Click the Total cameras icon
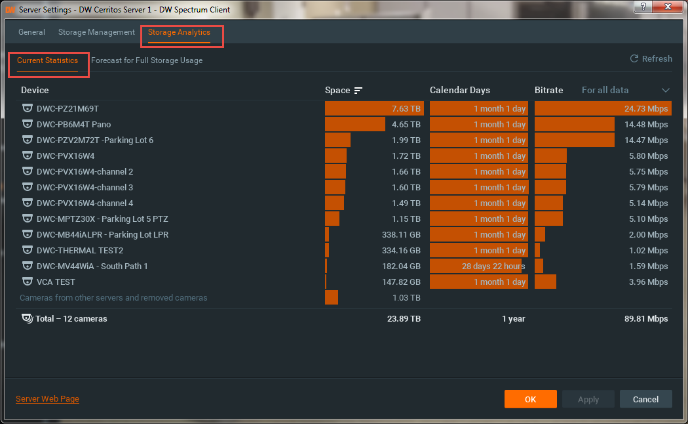This screenshot has height=424, width=688. point(26,319)
